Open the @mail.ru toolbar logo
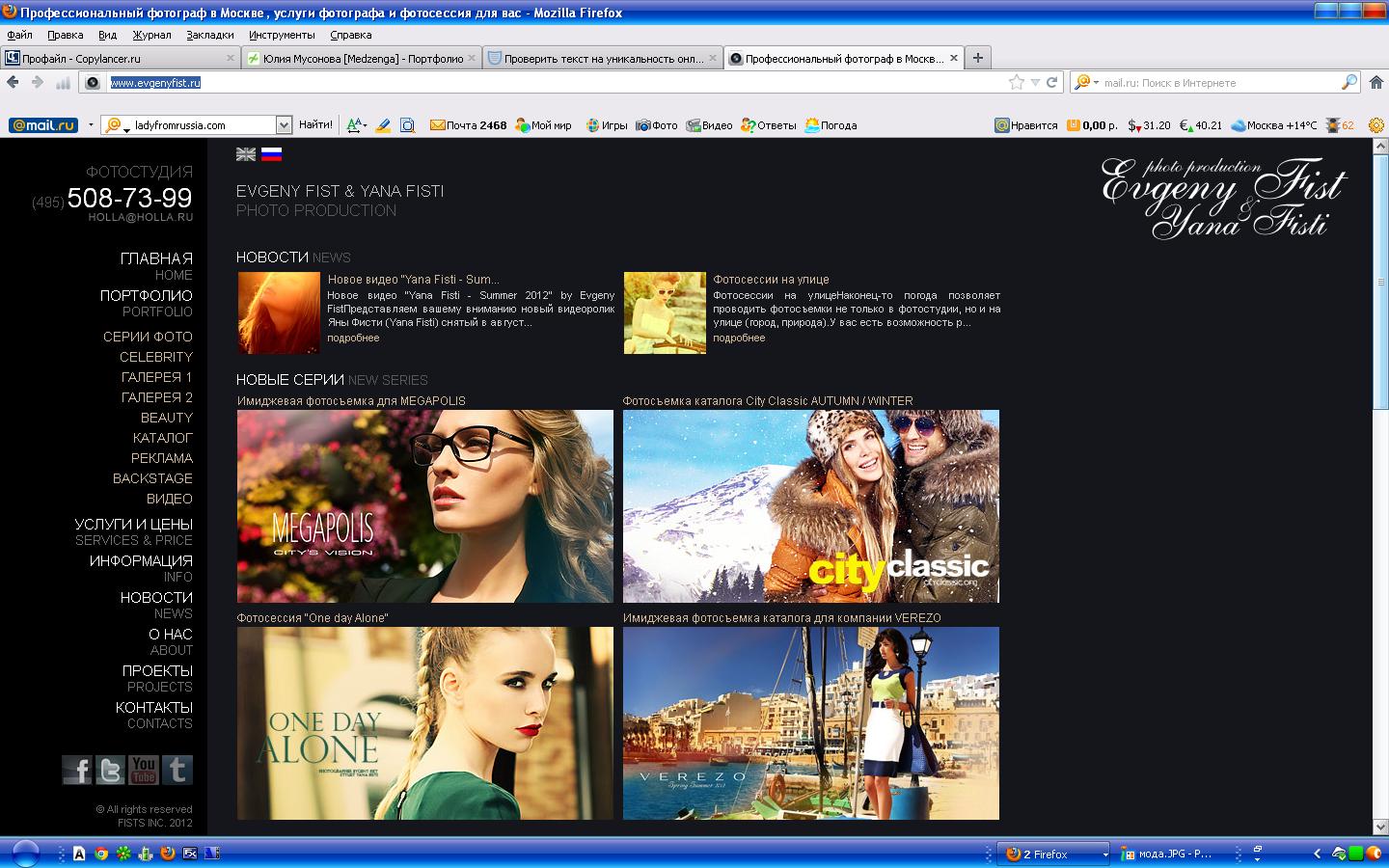 pos(43,125)
